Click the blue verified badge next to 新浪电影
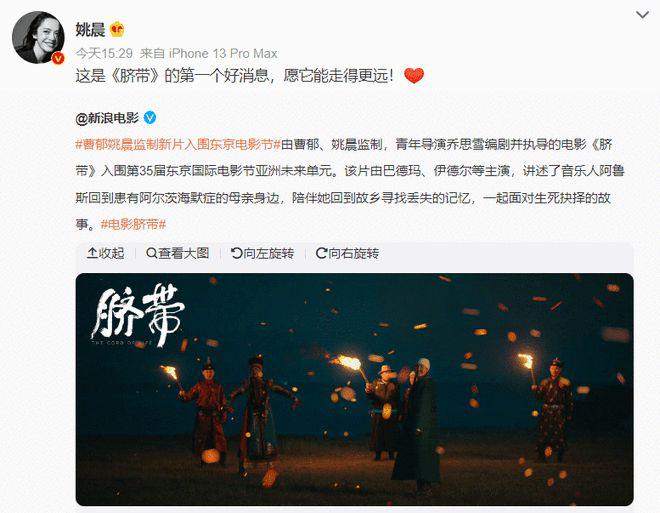Image resolution: width=660 pixels, height=513 pixels. (x=150, y=117)
